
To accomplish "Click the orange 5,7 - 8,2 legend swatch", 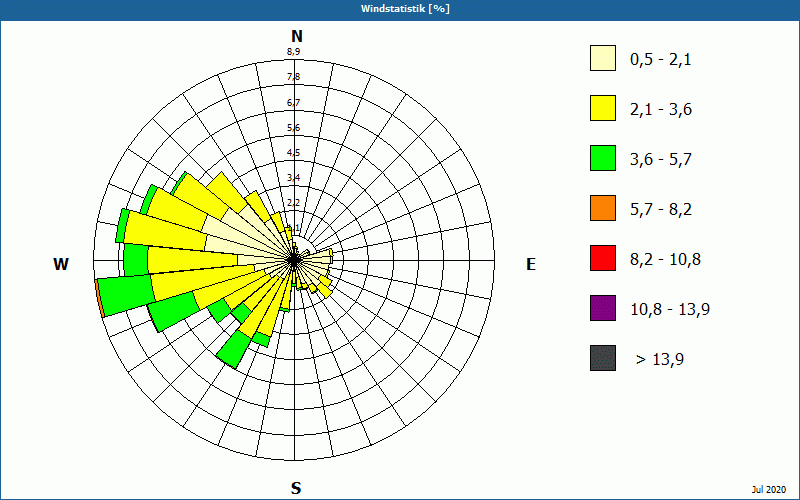I will coord(603,208).
